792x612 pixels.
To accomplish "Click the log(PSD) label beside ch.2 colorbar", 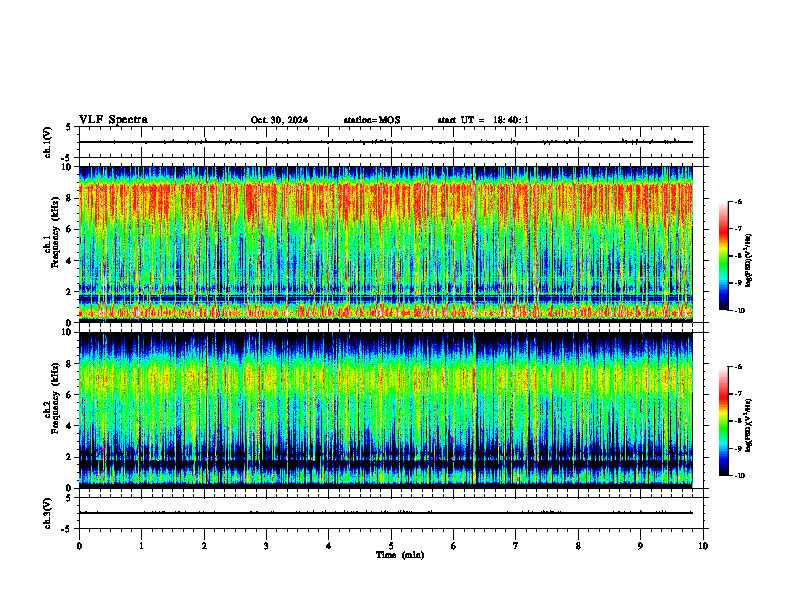I will tap(749, 426).
